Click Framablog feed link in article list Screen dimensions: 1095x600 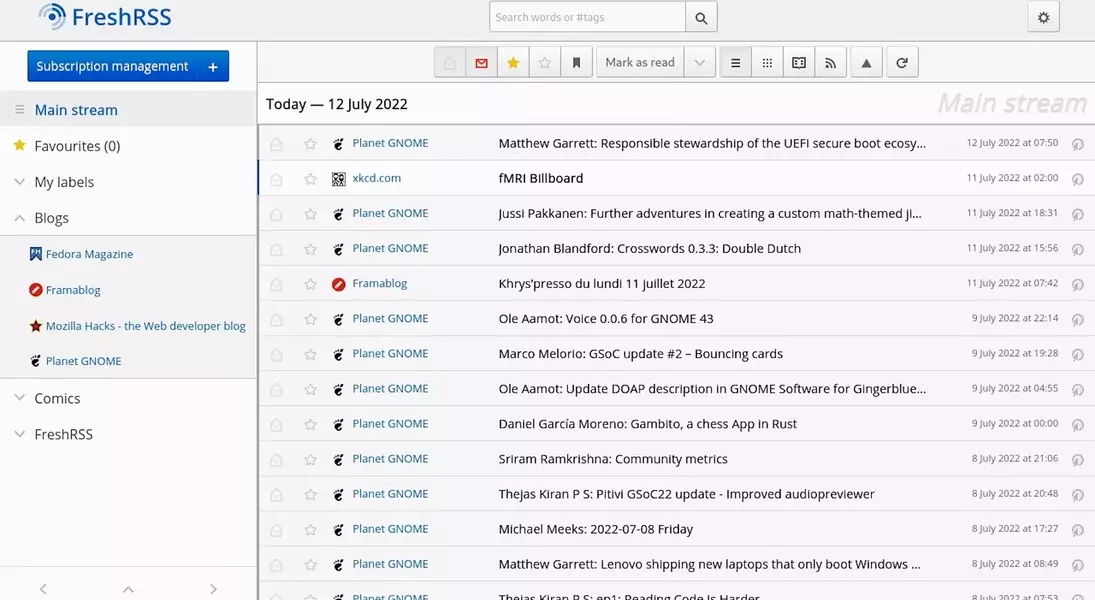pyautogui.click(x=379, y=284)
